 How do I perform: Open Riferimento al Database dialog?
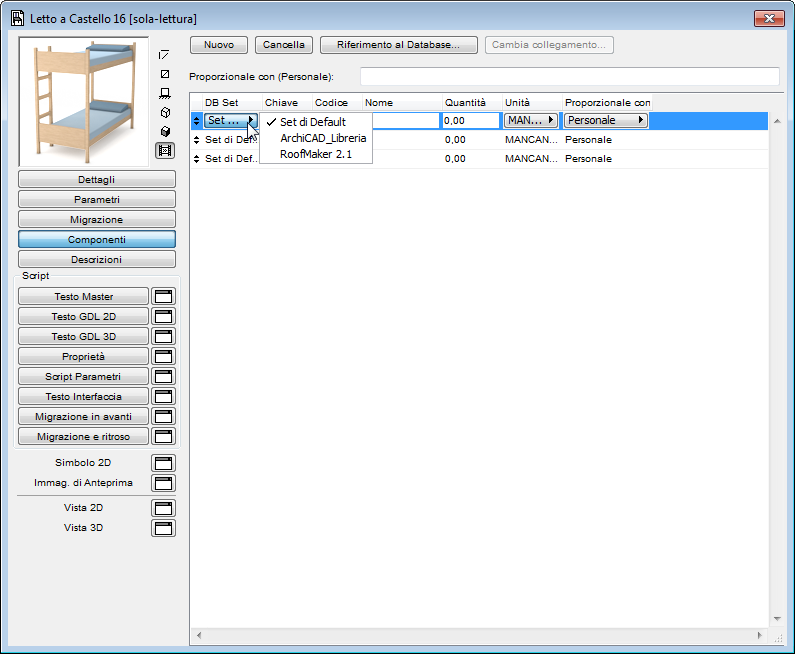coord(399,45)
